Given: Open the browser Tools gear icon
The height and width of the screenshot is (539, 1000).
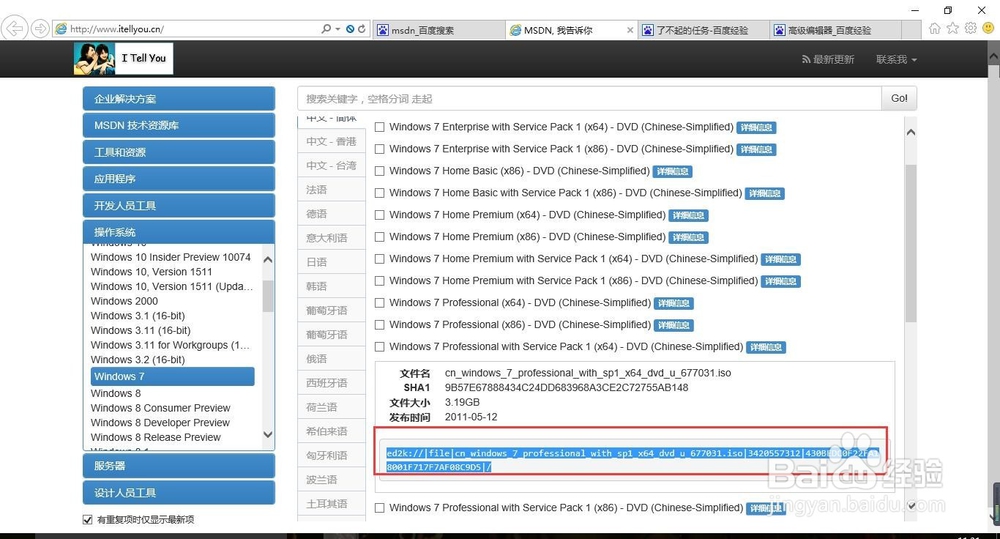Looking at the screenshot, I should coord(970,28).
